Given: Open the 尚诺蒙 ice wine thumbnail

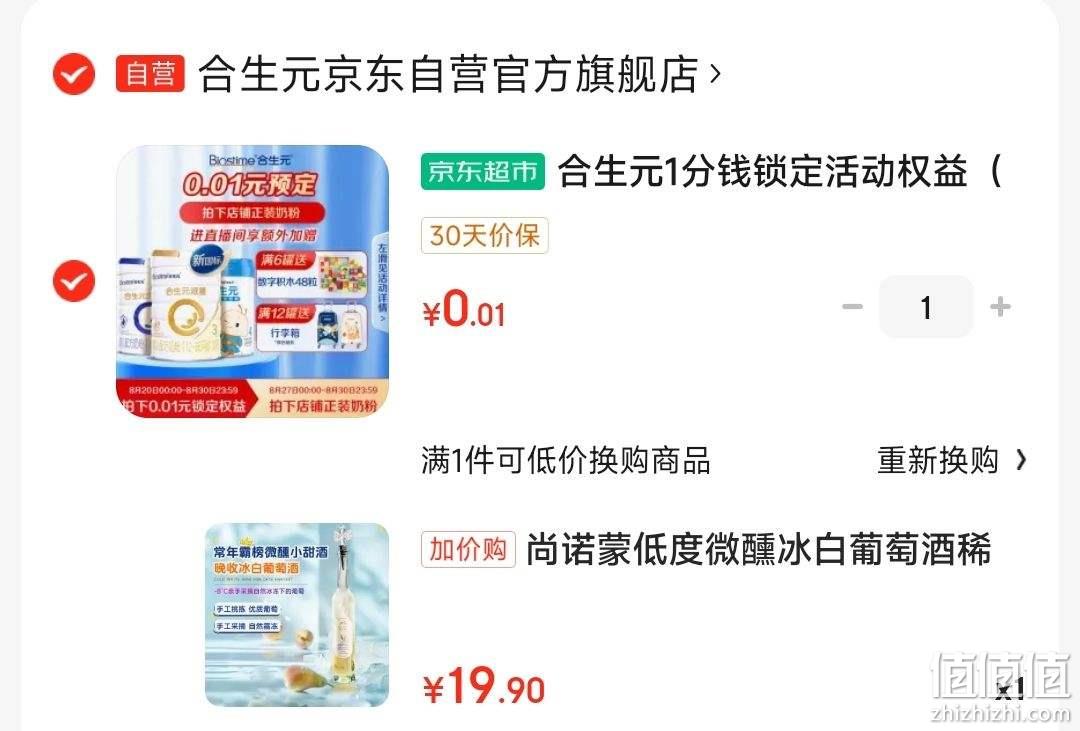Looking at the screenshot, I should coord(297,615).
